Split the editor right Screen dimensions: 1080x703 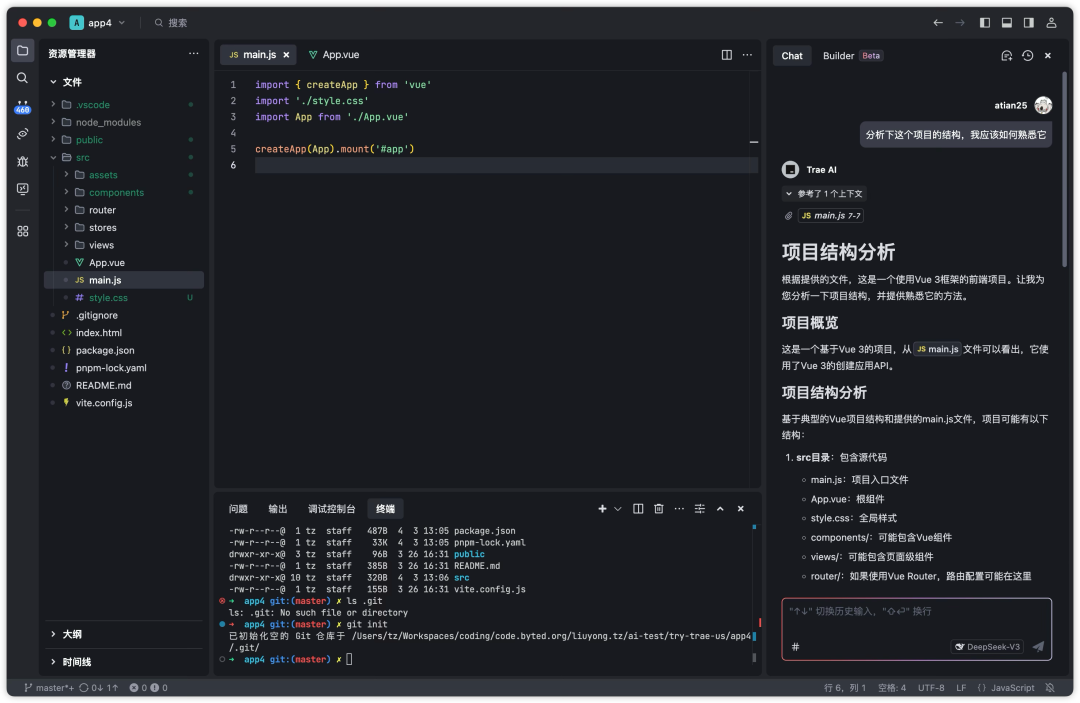(x=727, y=54)
